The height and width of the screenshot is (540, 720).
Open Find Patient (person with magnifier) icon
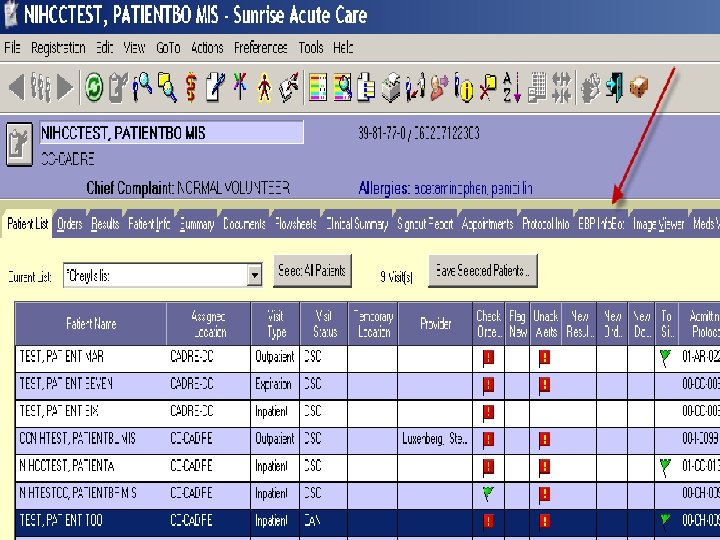(x=142, y=87)
